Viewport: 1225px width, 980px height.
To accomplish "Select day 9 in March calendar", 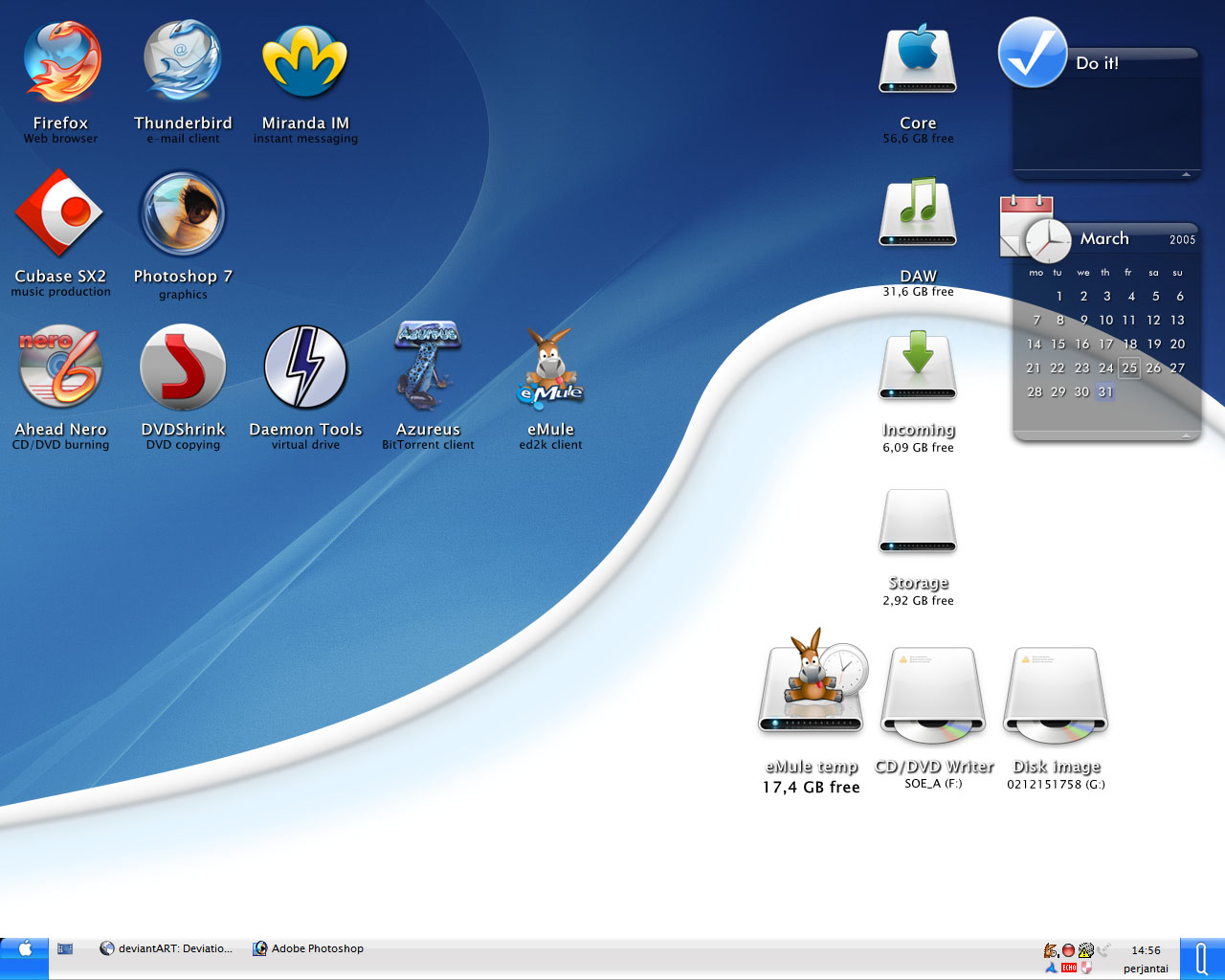I will pyautogui.click(x=1083, y=320).
